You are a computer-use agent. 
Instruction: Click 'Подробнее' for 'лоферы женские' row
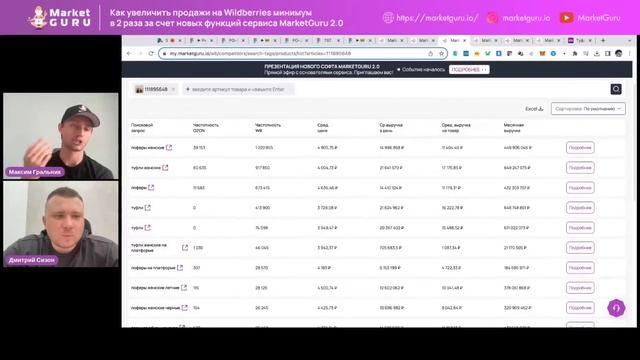click(580, 147)
